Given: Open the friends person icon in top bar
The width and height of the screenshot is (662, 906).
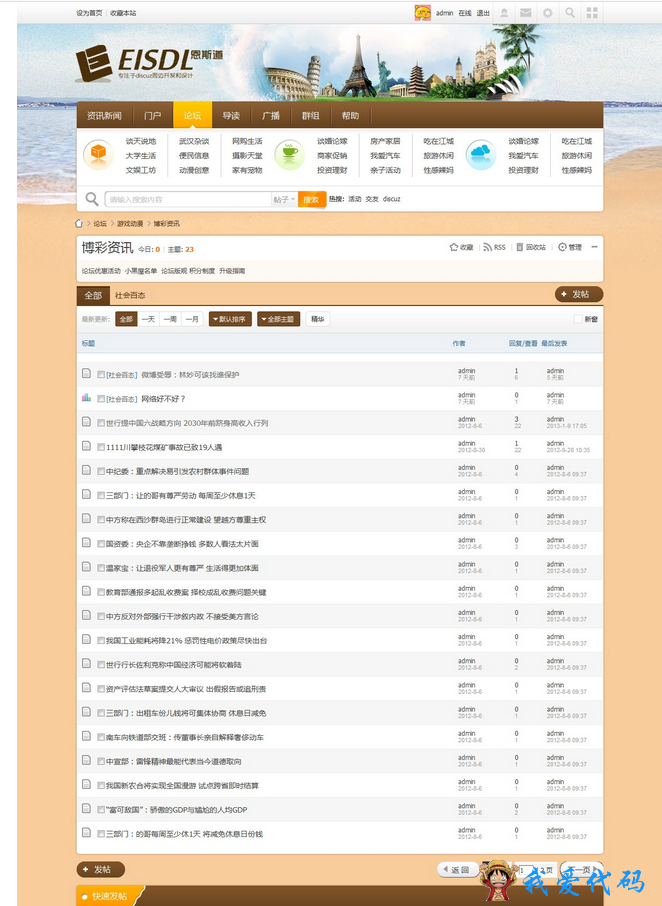Looking at the screenshot, I should click(x=504, y=13).
